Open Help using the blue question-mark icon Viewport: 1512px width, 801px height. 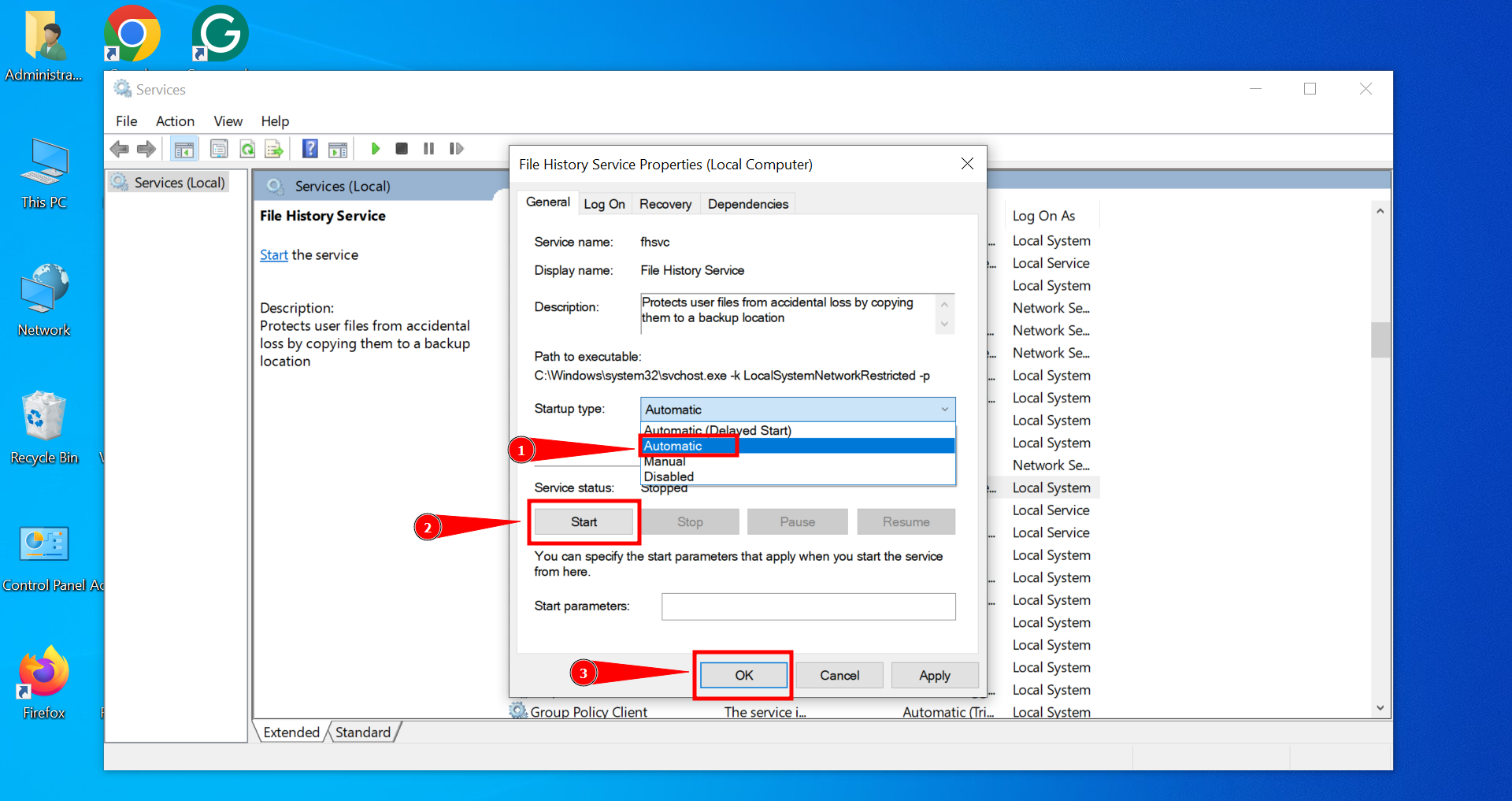coord(310,149)
